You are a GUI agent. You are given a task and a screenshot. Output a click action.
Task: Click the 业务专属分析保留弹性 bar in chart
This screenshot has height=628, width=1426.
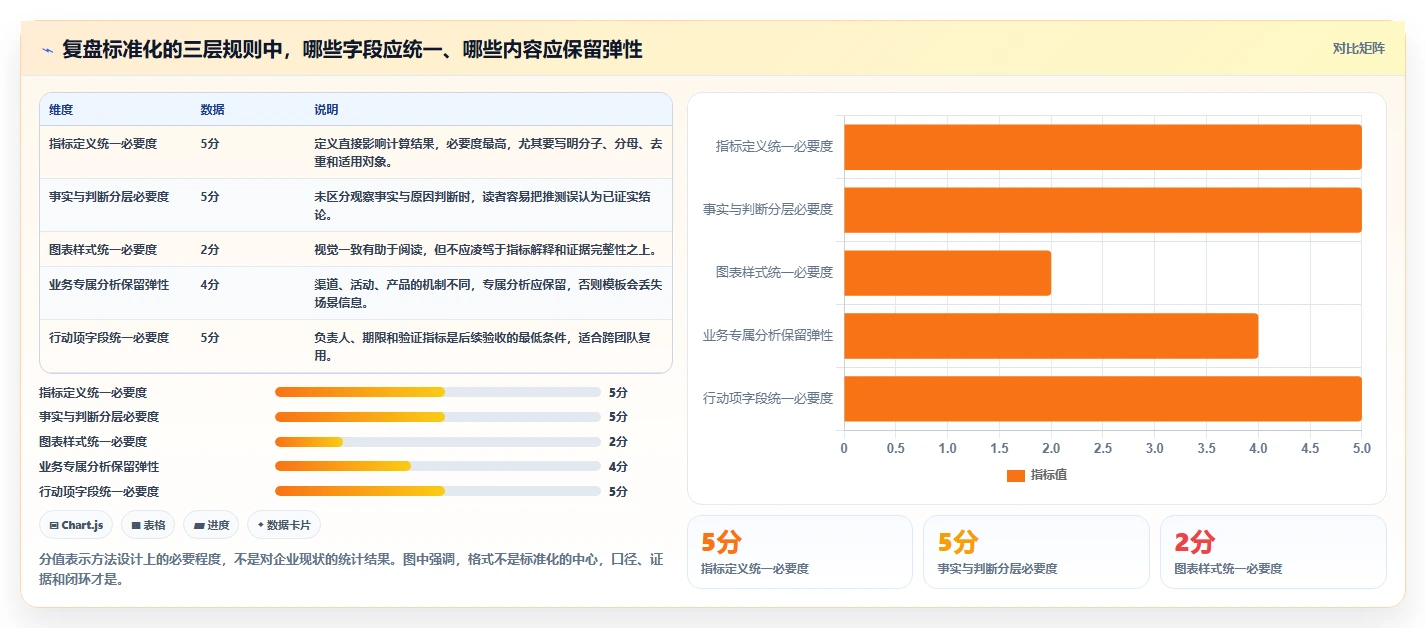coord(1051,336)
